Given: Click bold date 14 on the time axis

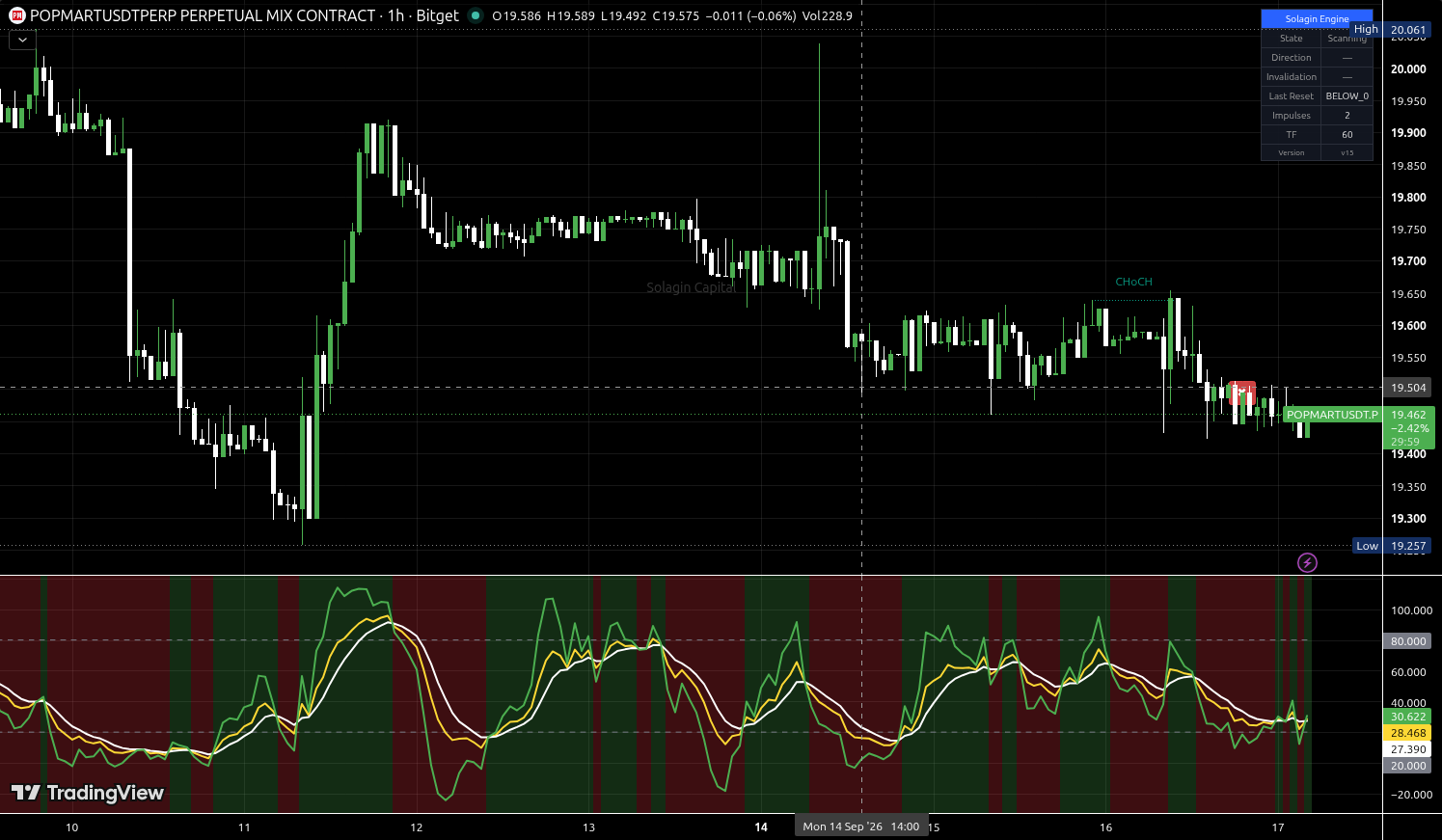Looking at the screenshot, I should click(761, 827).
